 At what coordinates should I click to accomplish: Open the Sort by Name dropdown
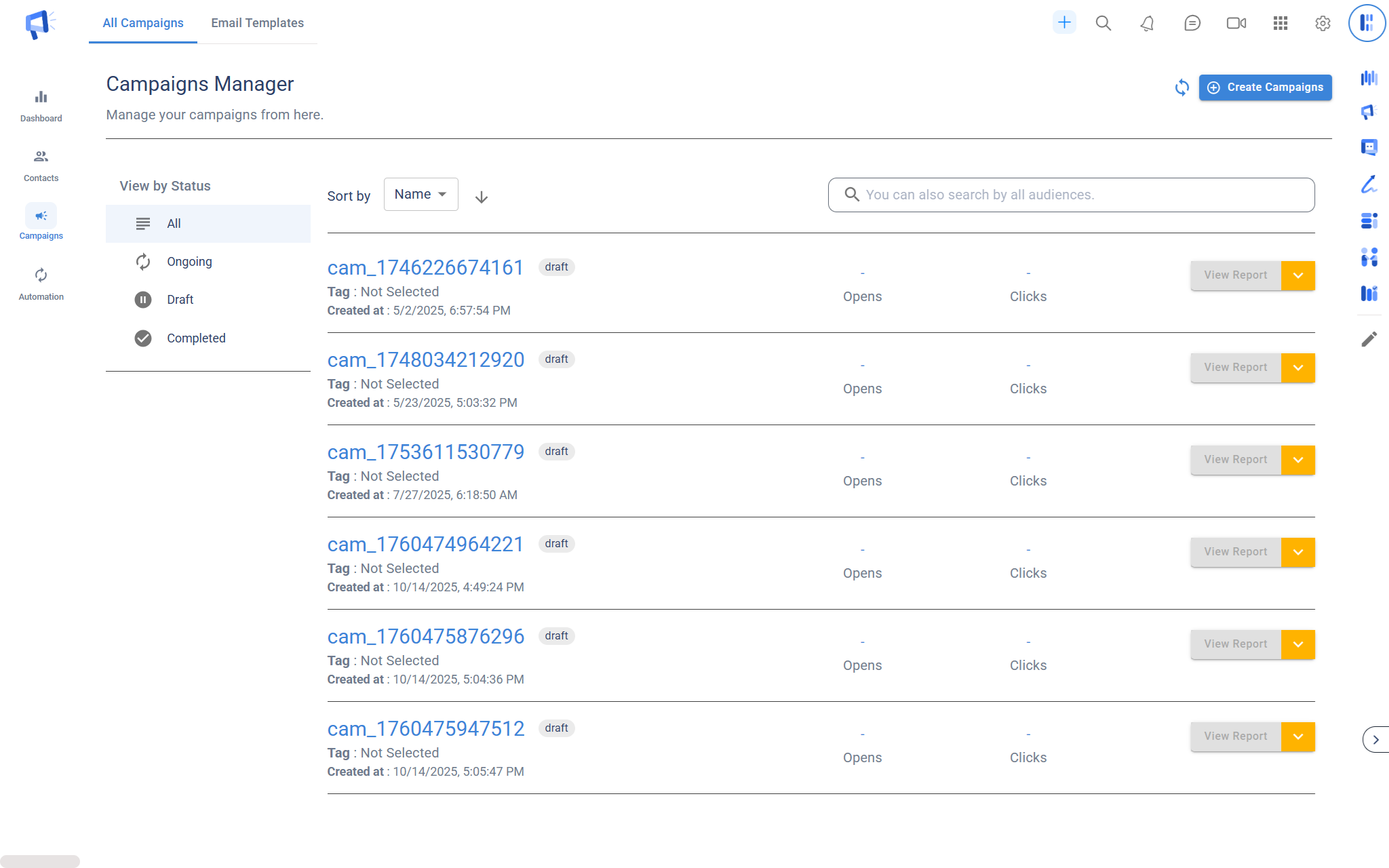pyautogui.click(x=420, y=195)
